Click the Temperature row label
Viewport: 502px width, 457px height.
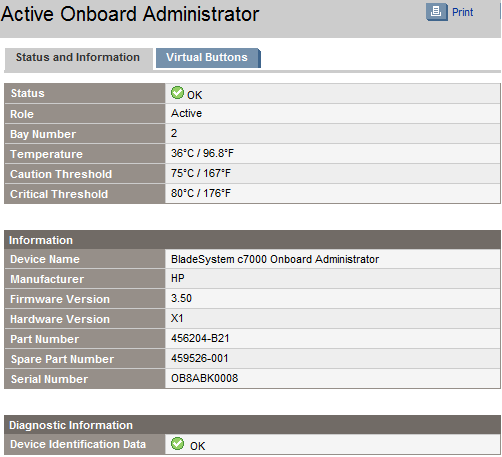coord(46,154)
